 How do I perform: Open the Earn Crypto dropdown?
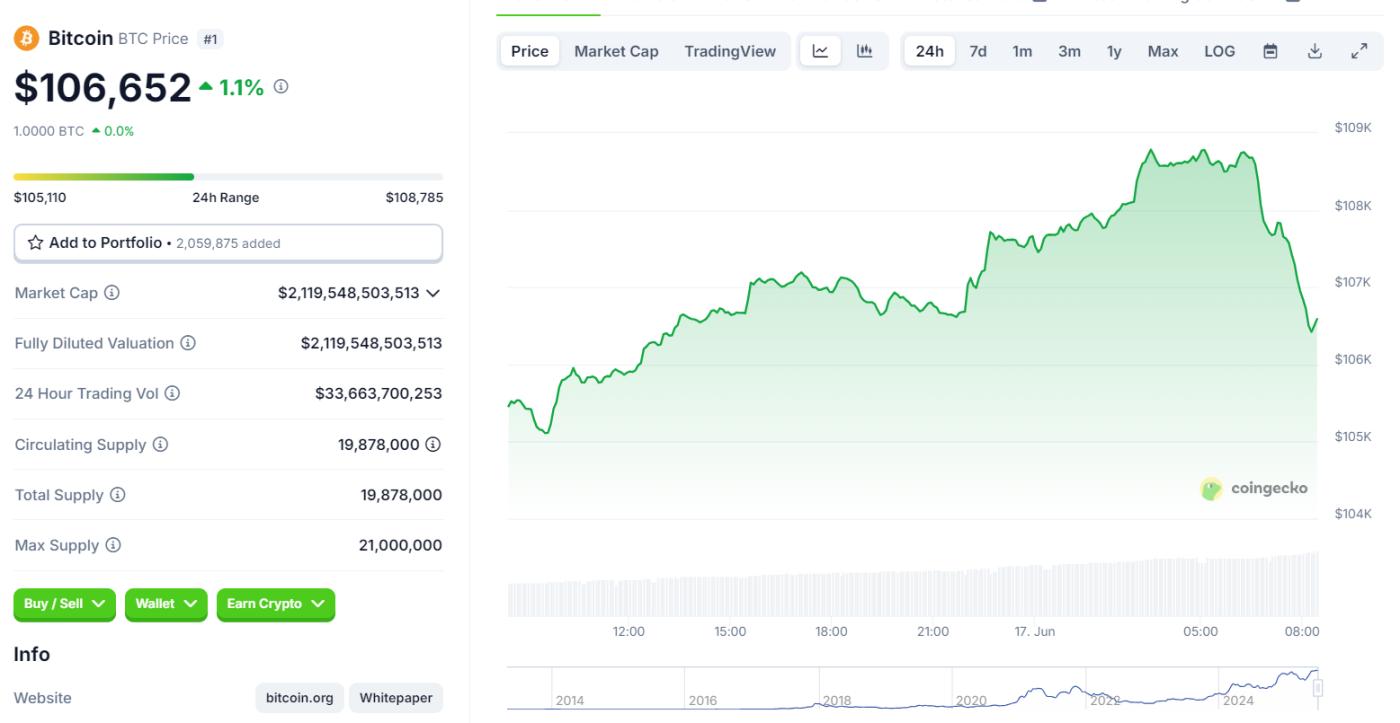click(275, 604)
